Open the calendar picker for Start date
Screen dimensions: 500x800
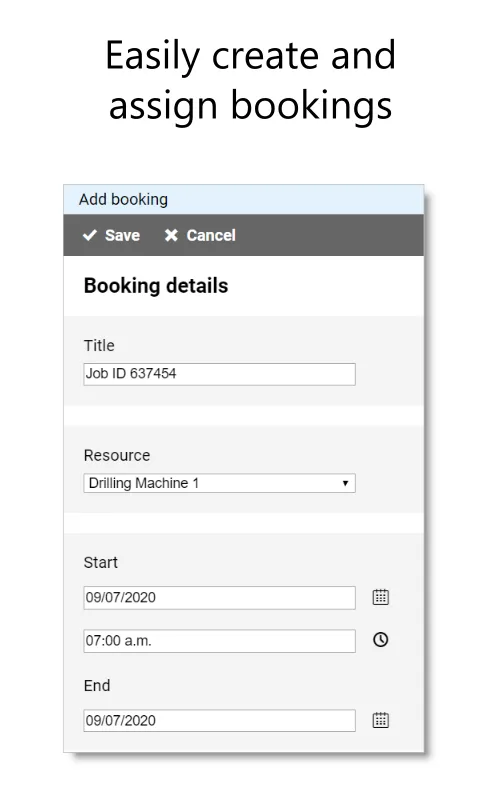tap(381, 597)
